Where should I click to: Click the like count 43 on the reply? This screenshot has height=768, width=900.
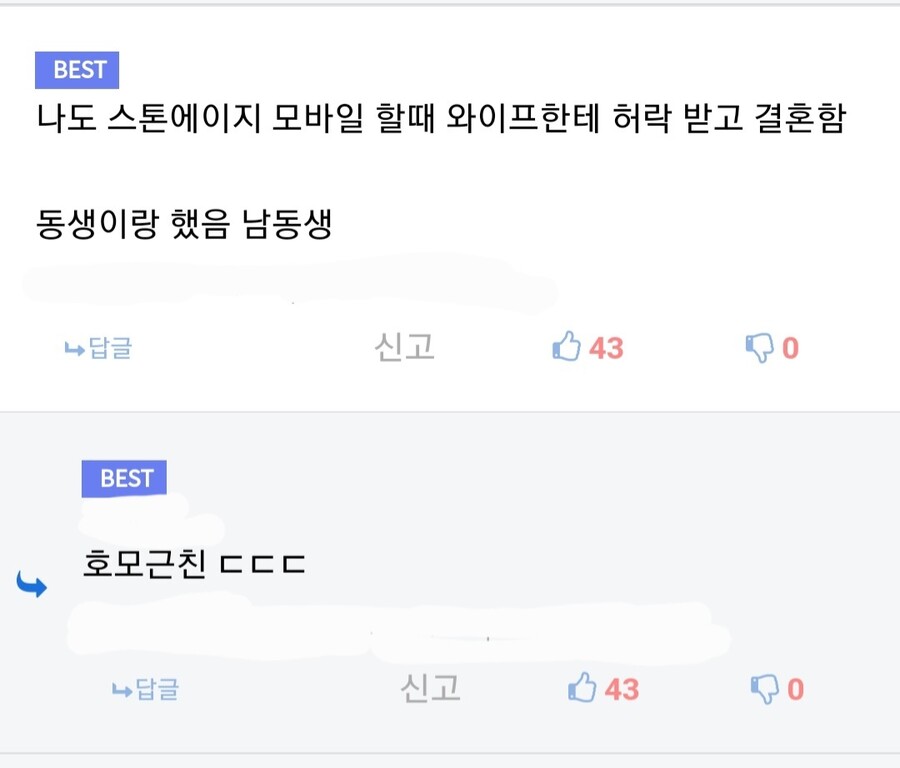(x=621, y=689)
